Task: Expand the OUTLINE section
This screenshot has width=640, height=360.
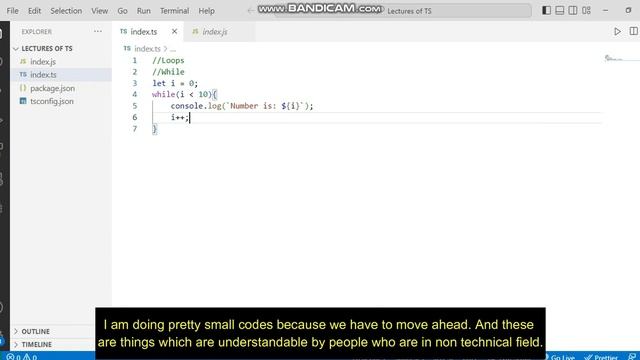Action: (36, 331)
